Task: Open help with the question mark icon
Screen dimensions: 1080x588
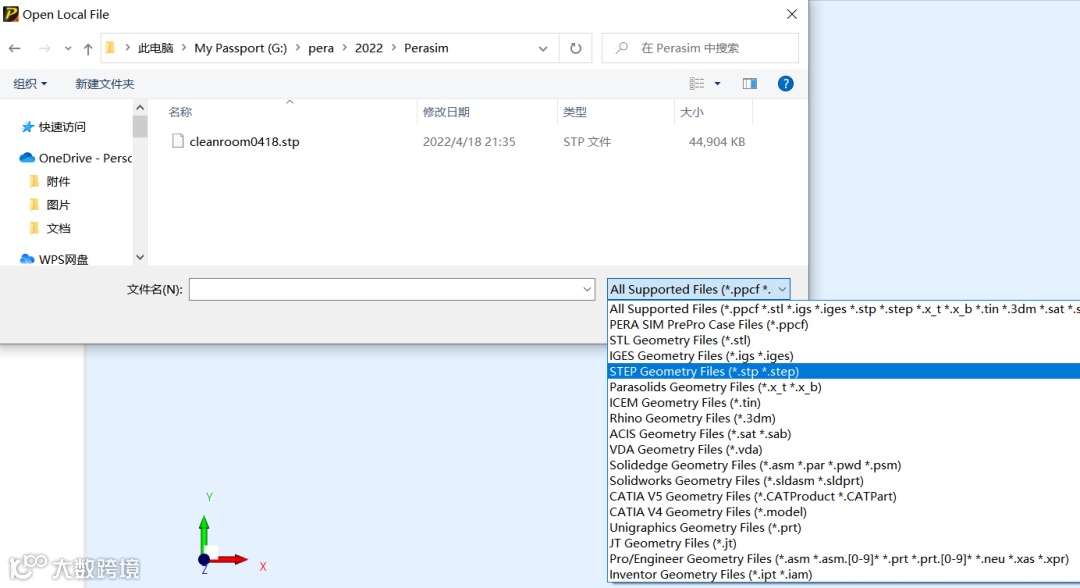Action: click(785, 84)
